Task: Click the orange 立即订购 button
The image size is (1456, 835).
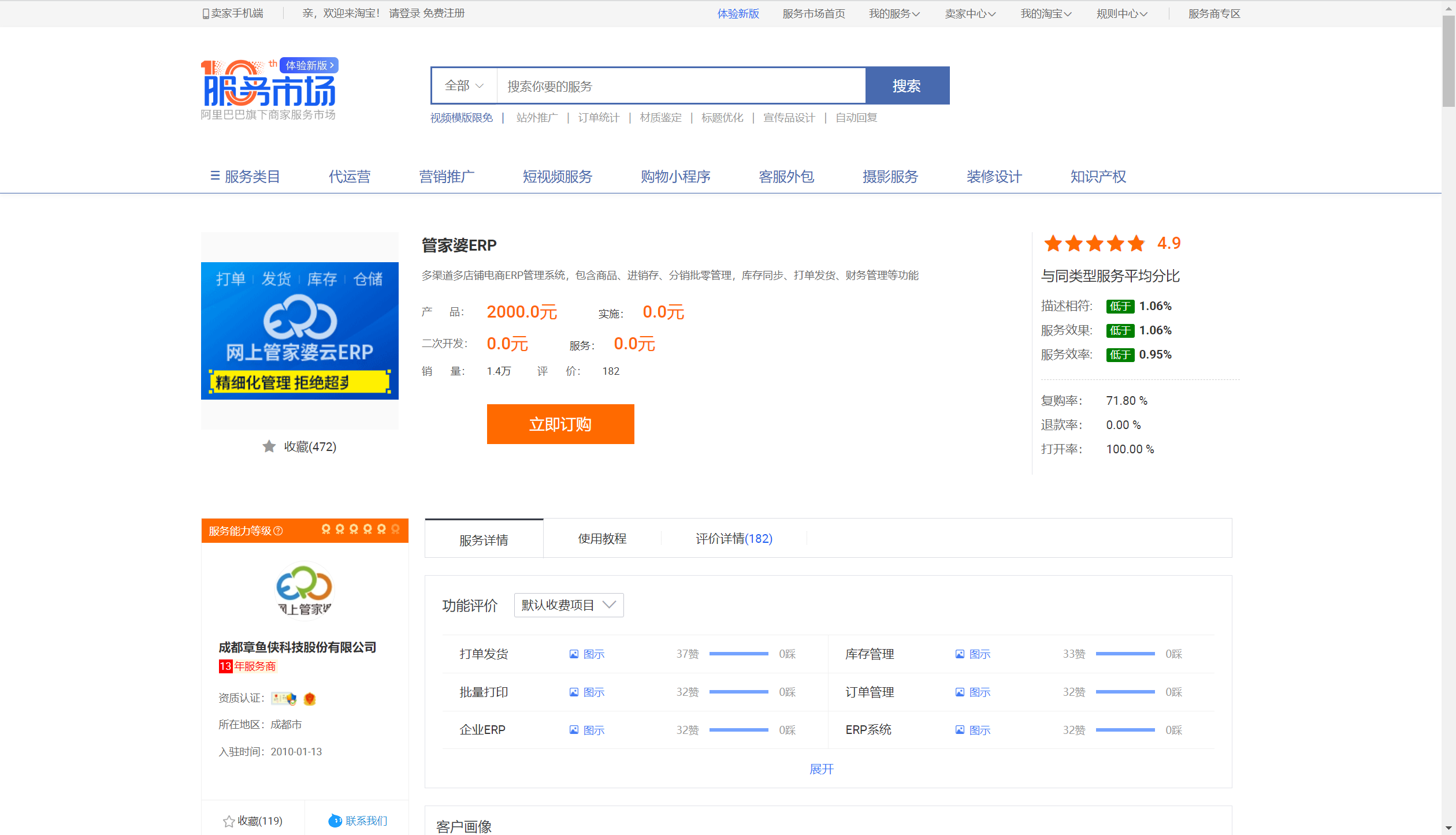Action: tap(560, 424)
